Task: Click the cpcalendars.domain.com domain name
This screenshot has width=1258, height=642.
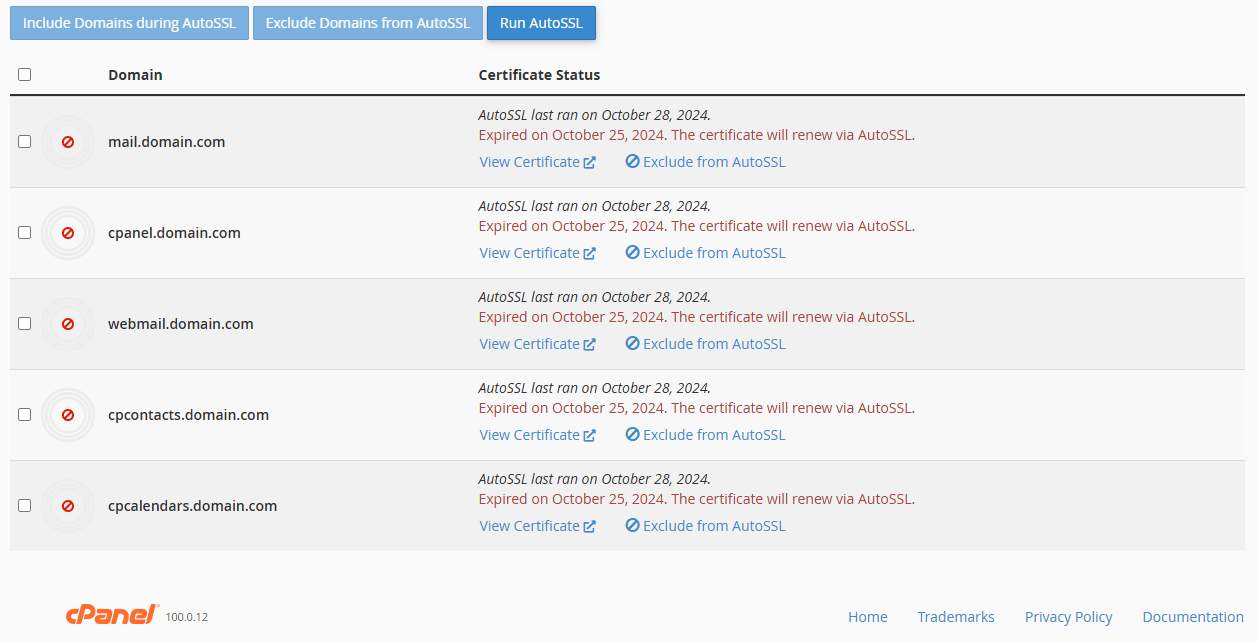Action: point(192,506)
